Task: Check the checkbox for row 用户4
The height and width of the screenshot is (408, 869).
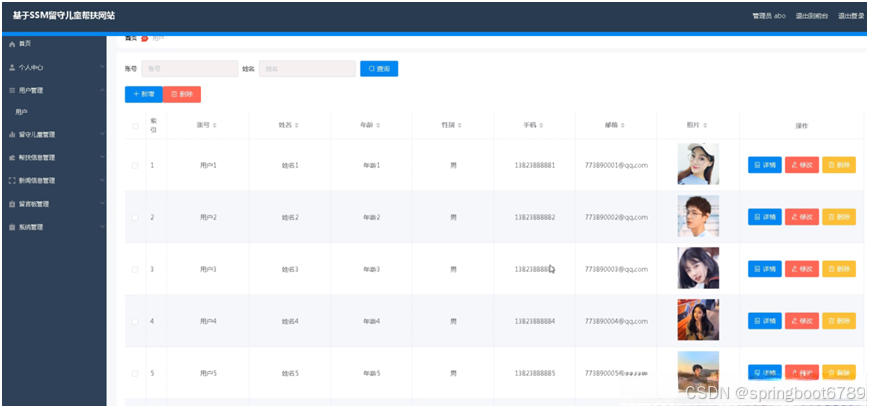Action: (135, 322)
